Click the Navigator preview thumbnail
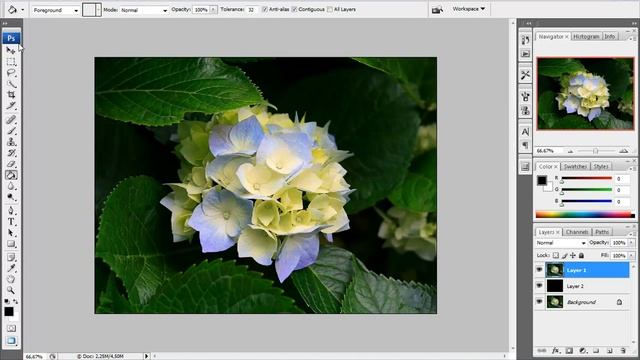Screen dimensions: 640x360 click(585, 94)
